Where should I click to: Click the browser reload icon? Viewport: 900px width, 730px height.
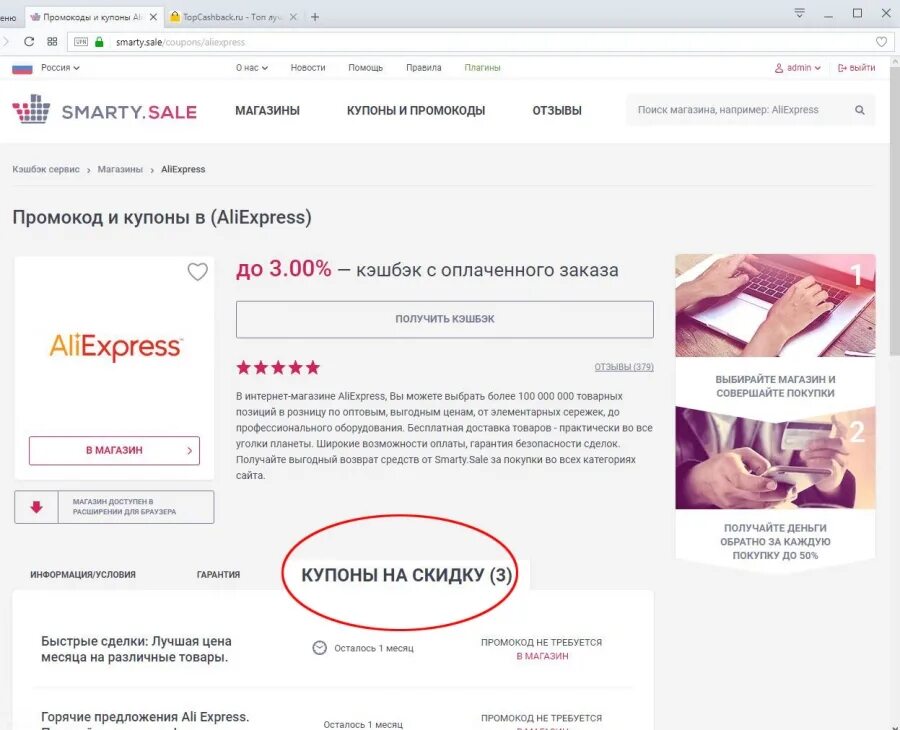(29, 41)
